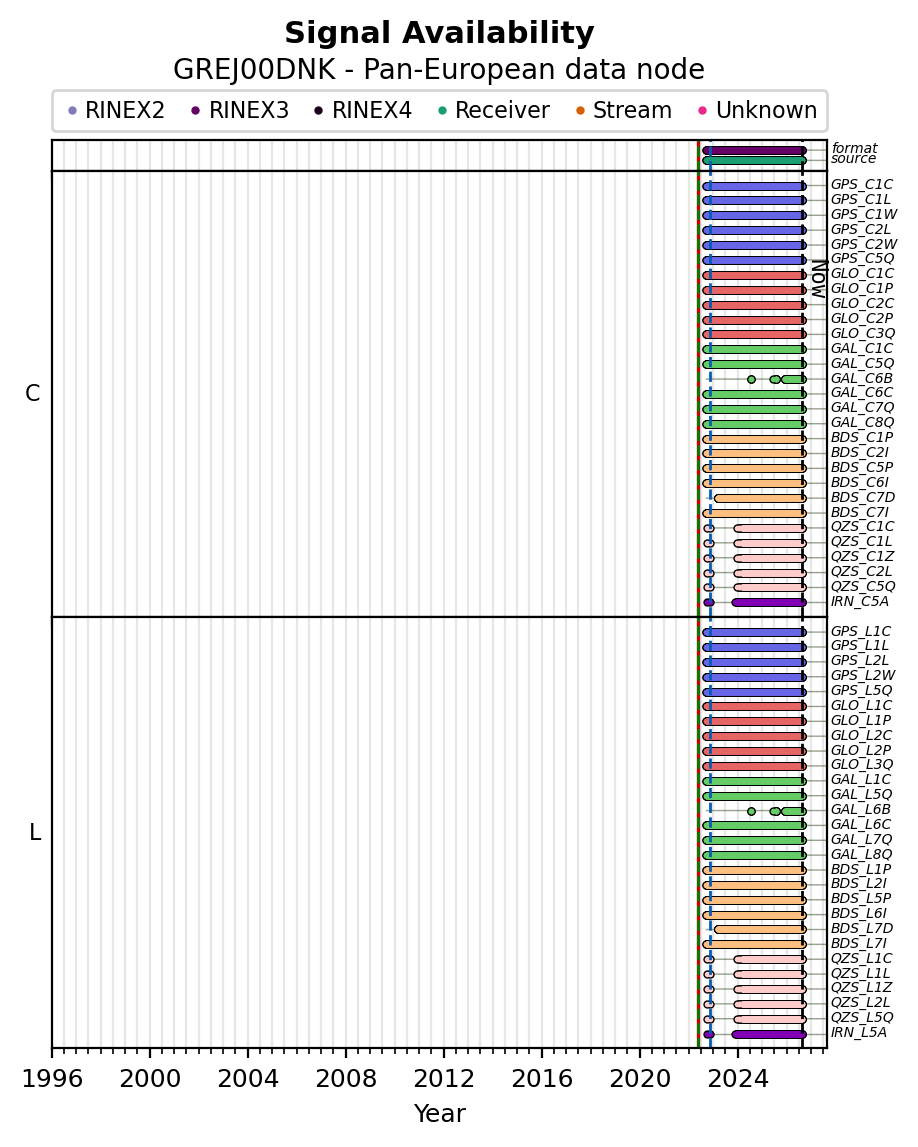Select the Stream legend entry
This screenshot has width=918, height=1147.
click(x=624, y=110)
